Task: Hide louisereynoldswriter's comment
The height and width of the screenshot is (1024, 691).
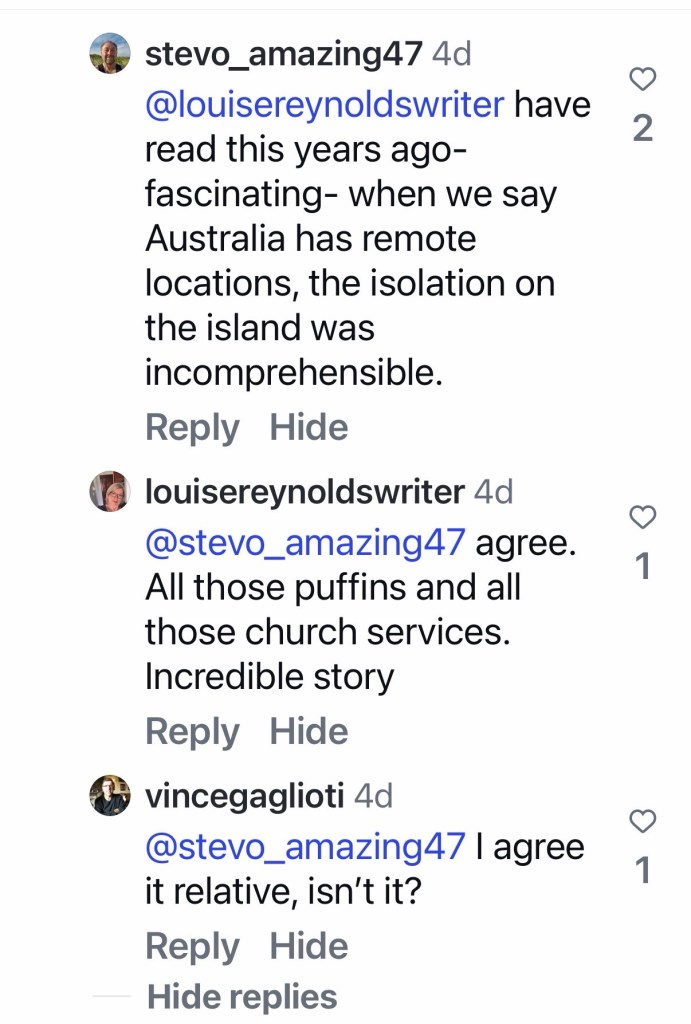Action: 309,732
